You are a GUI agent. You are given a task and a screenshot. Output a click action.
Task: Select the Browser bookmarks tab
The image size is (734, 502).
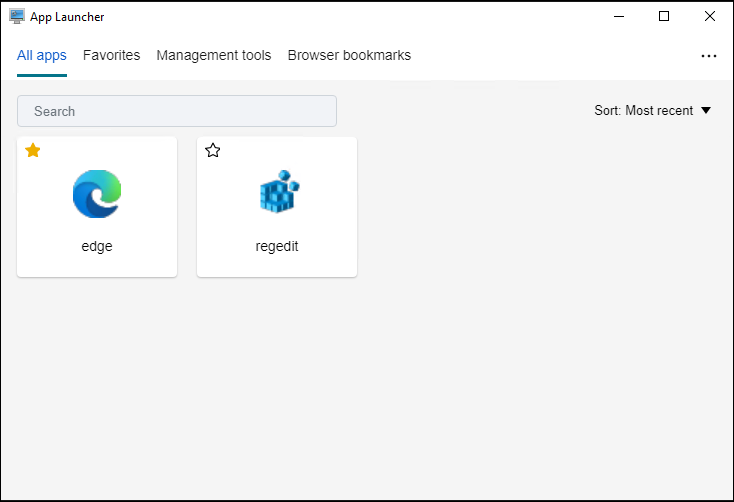coord(349,56)
